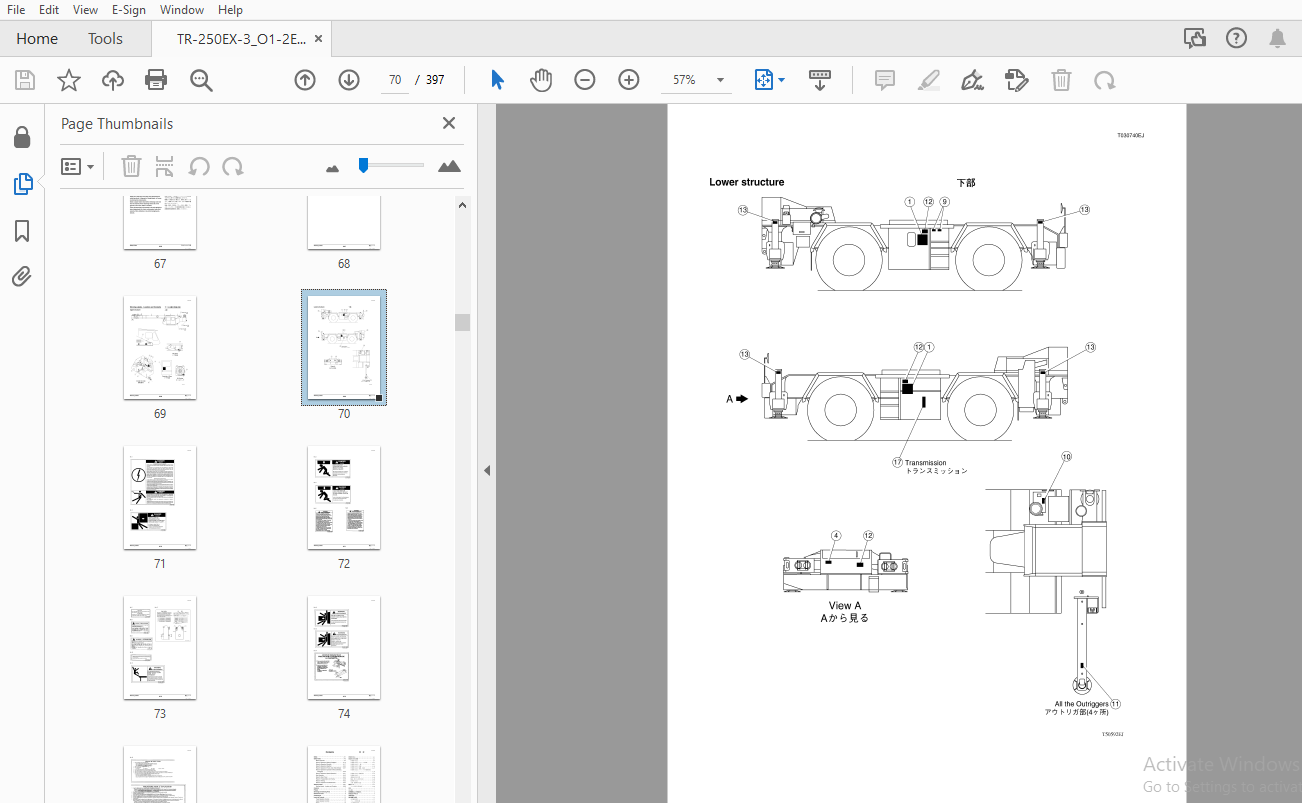Activate the hand pan tool
This screenshot has width=1302, height=803.
[x=541, y=80]
